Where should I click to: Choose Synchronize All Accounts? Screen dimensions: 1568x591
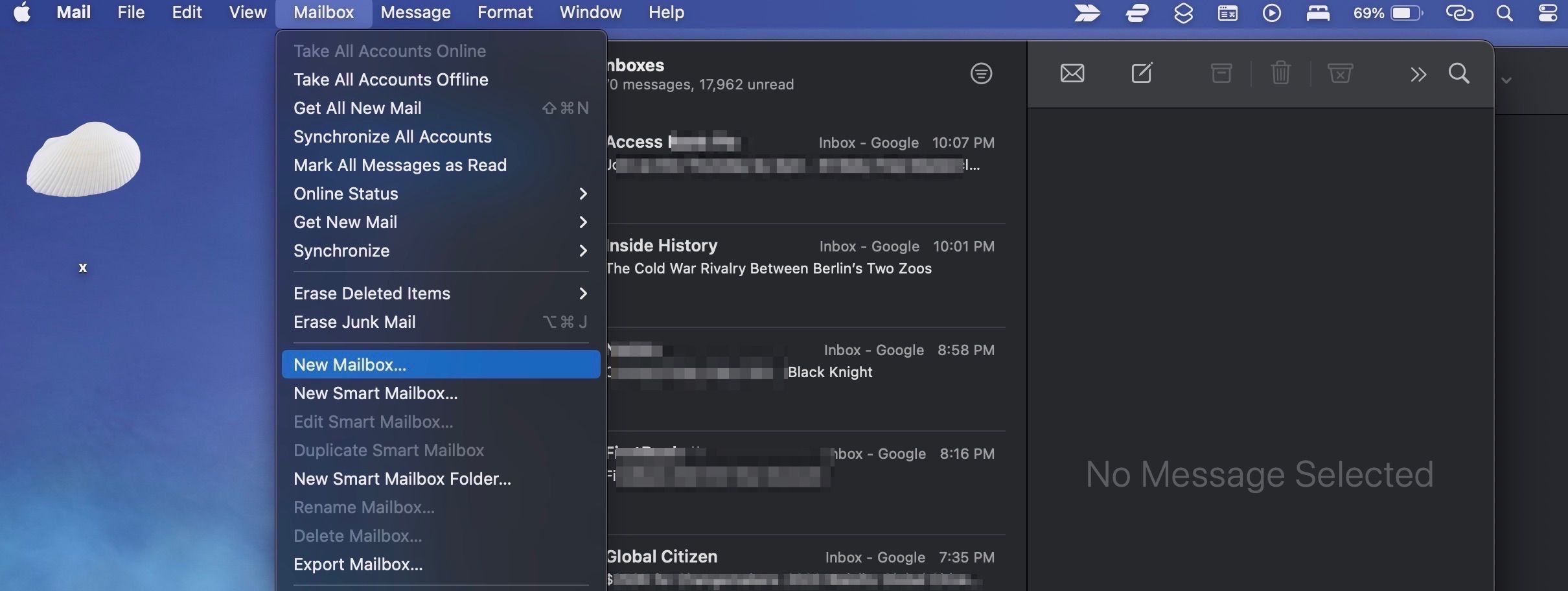coord(441,137)
